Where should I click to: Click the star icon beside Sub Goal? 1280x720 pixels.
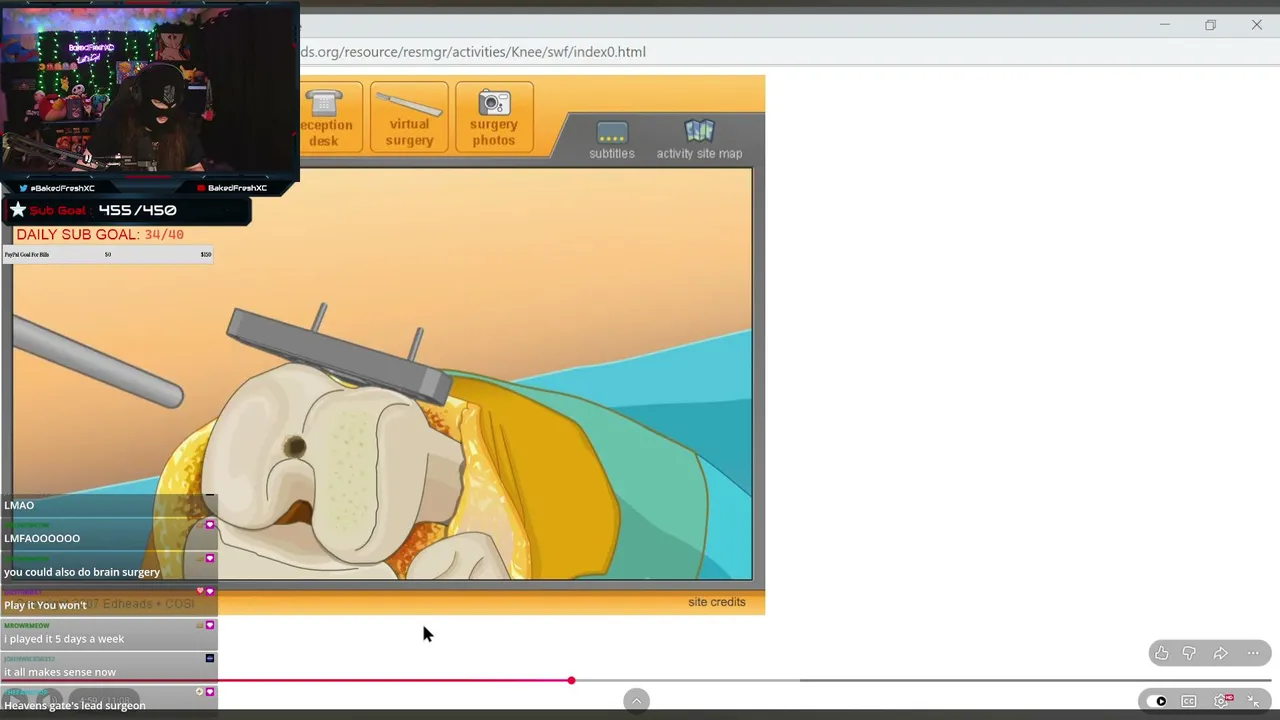click(x=17, y=210)
